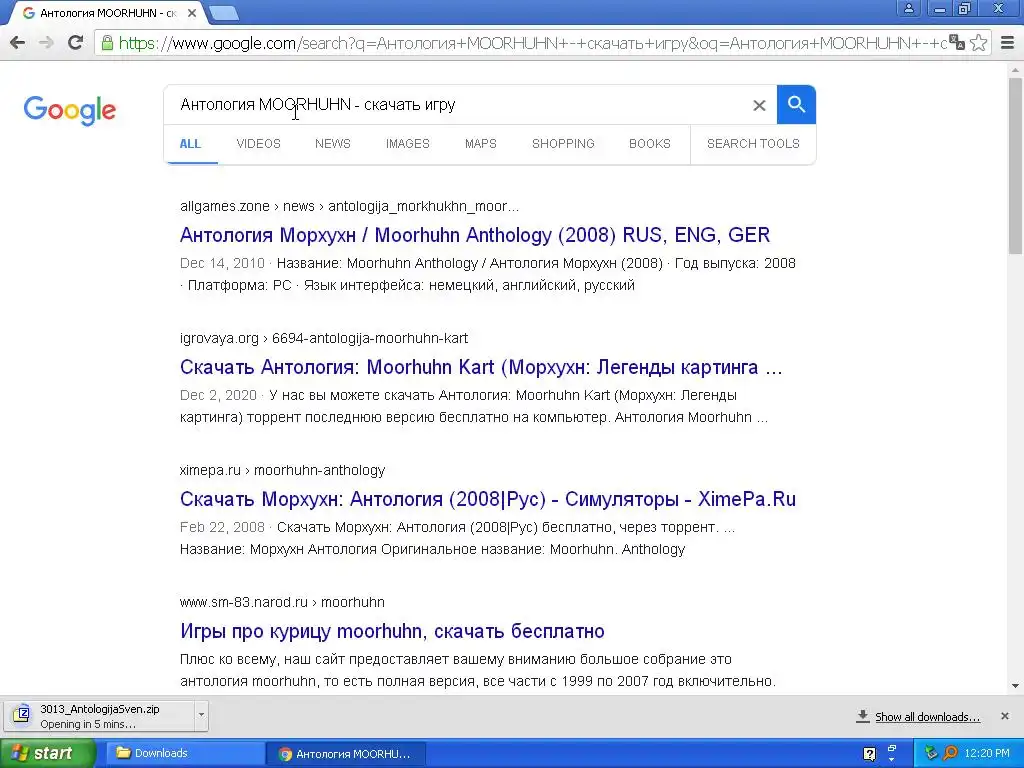Click the green pen tray icon

(931, 754)
